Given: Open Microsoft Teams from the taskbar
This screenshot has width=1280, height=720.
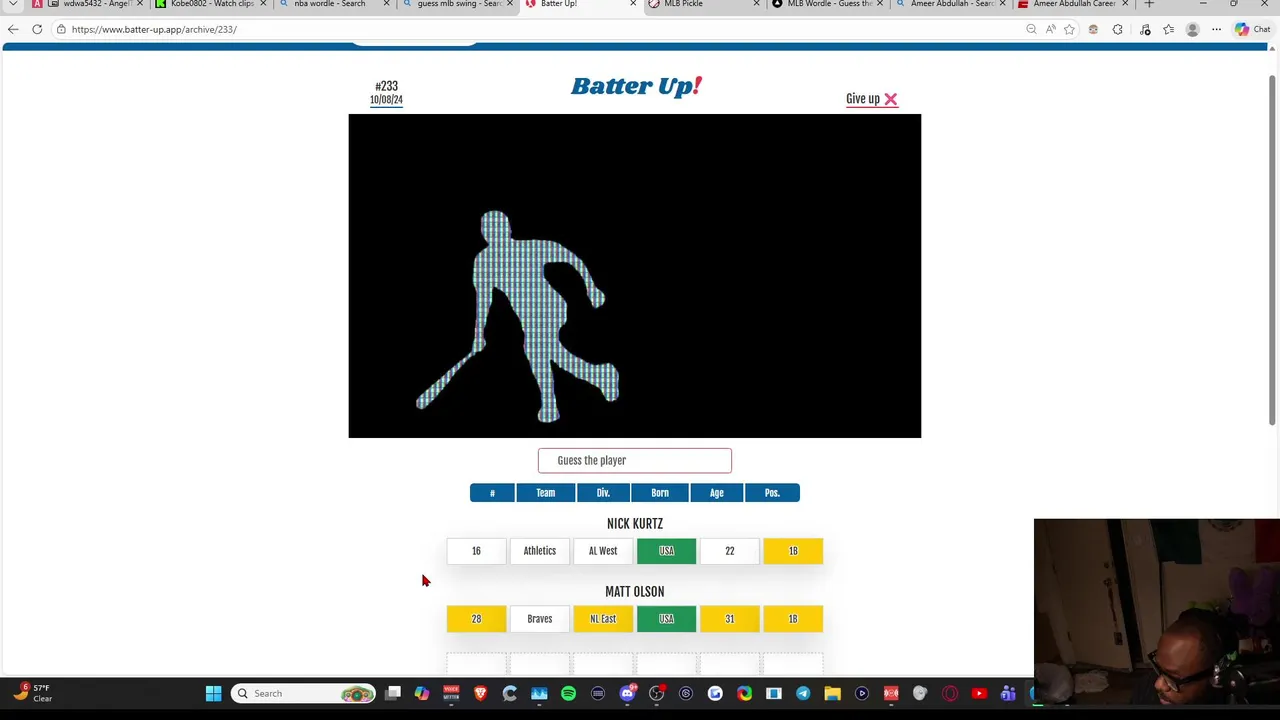Looking at the screenshot, I should point(1008,693).
